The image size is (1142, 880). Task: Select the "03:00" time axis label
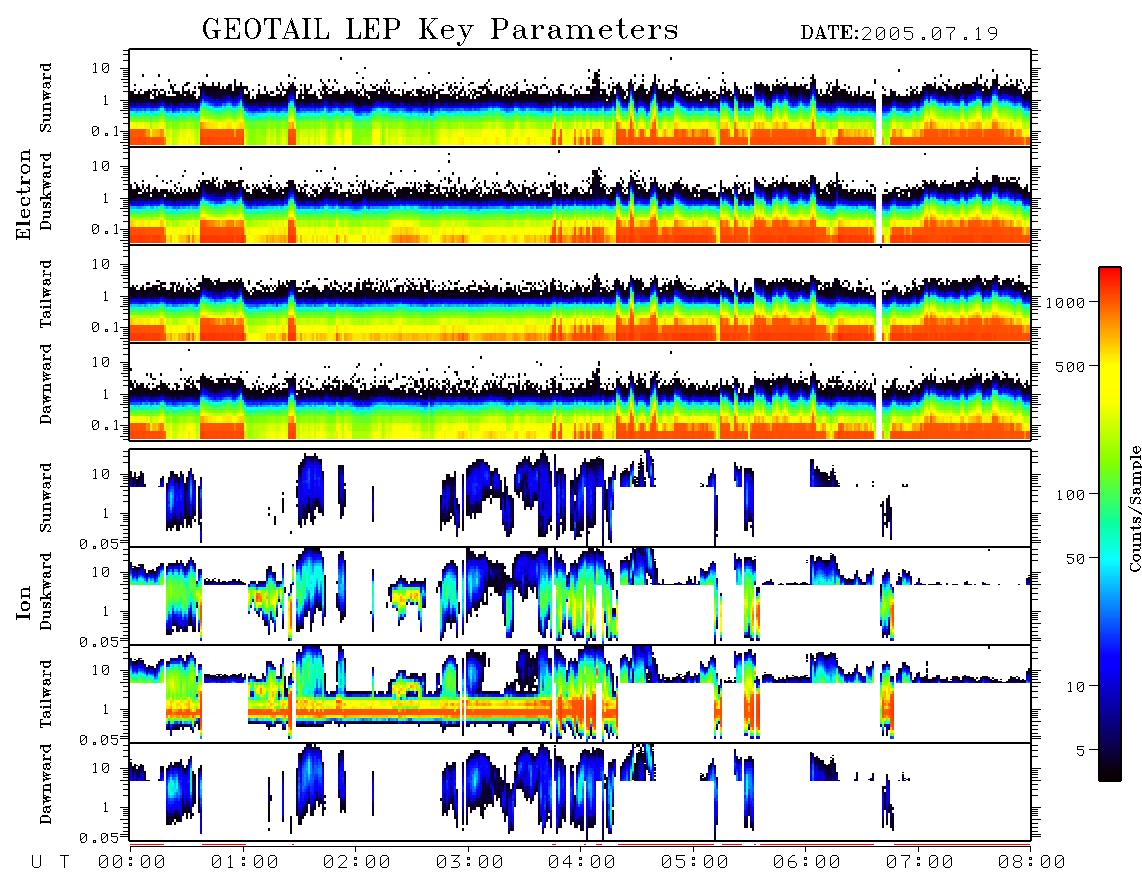[x=470, y=863]
